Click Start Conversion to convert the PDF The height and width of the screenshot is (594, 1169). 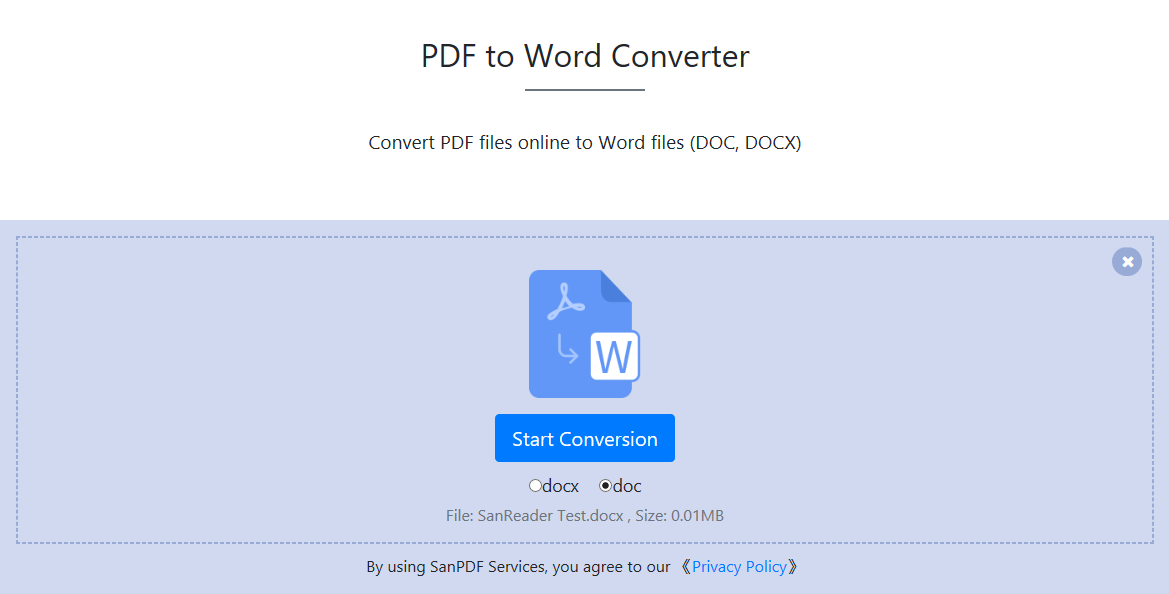pyautogui.click(x=584, y=438)
